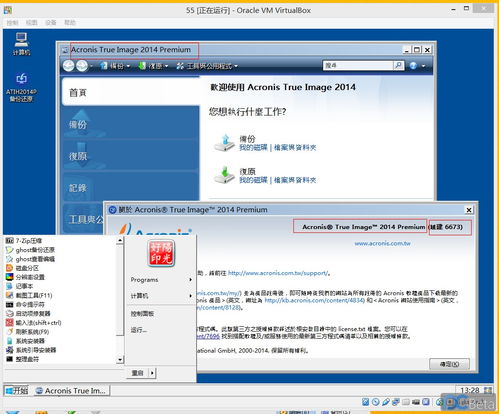Switch to the 復原 sidebar tab
This screenshot has width=499, height=414.
click(x=131, y=156)
